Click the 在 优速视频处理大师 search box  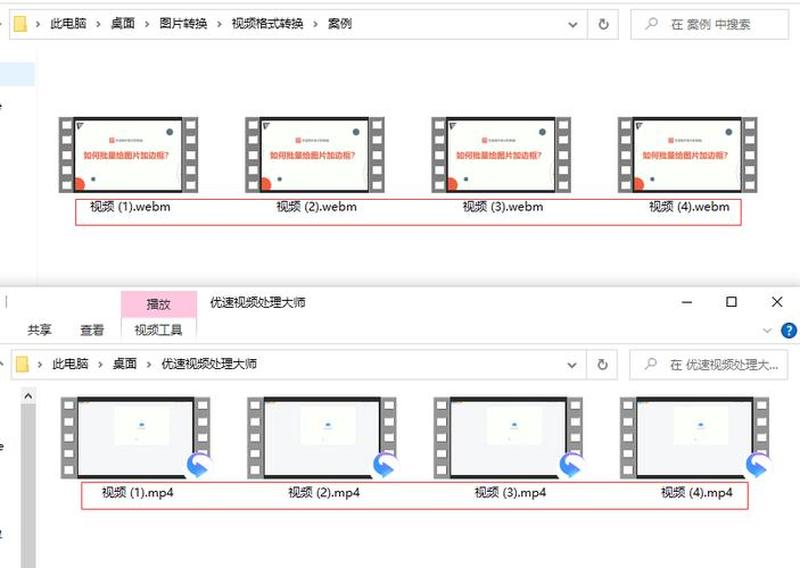tap(708, 364)
